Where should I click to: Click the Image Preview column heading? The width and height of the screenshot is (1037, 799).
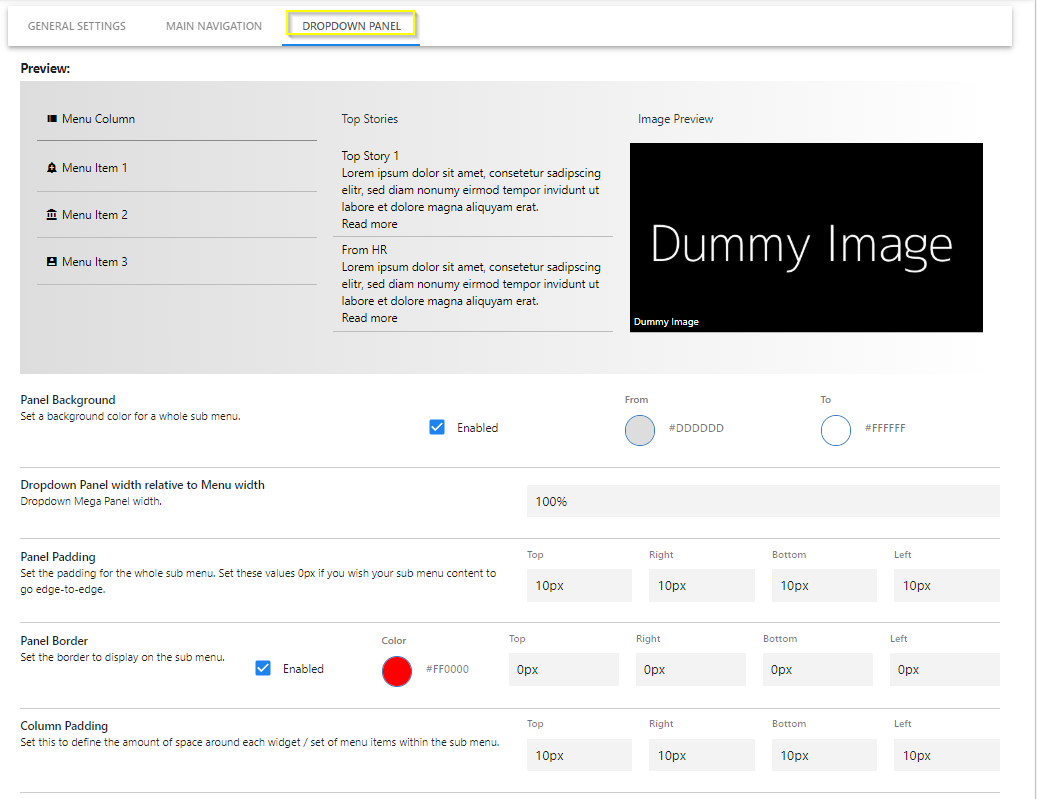675,119
